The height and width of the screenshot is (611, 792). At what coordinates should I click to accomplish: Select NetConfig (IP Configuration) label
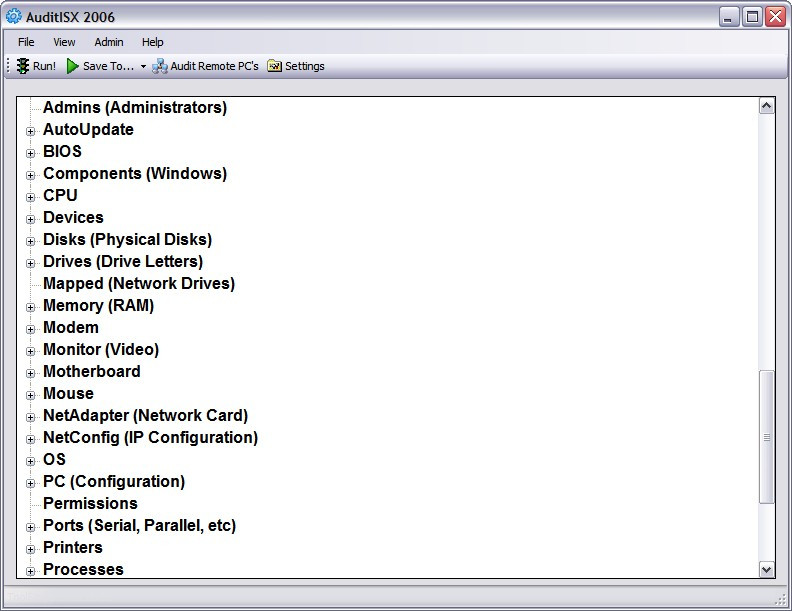point(151,438)
